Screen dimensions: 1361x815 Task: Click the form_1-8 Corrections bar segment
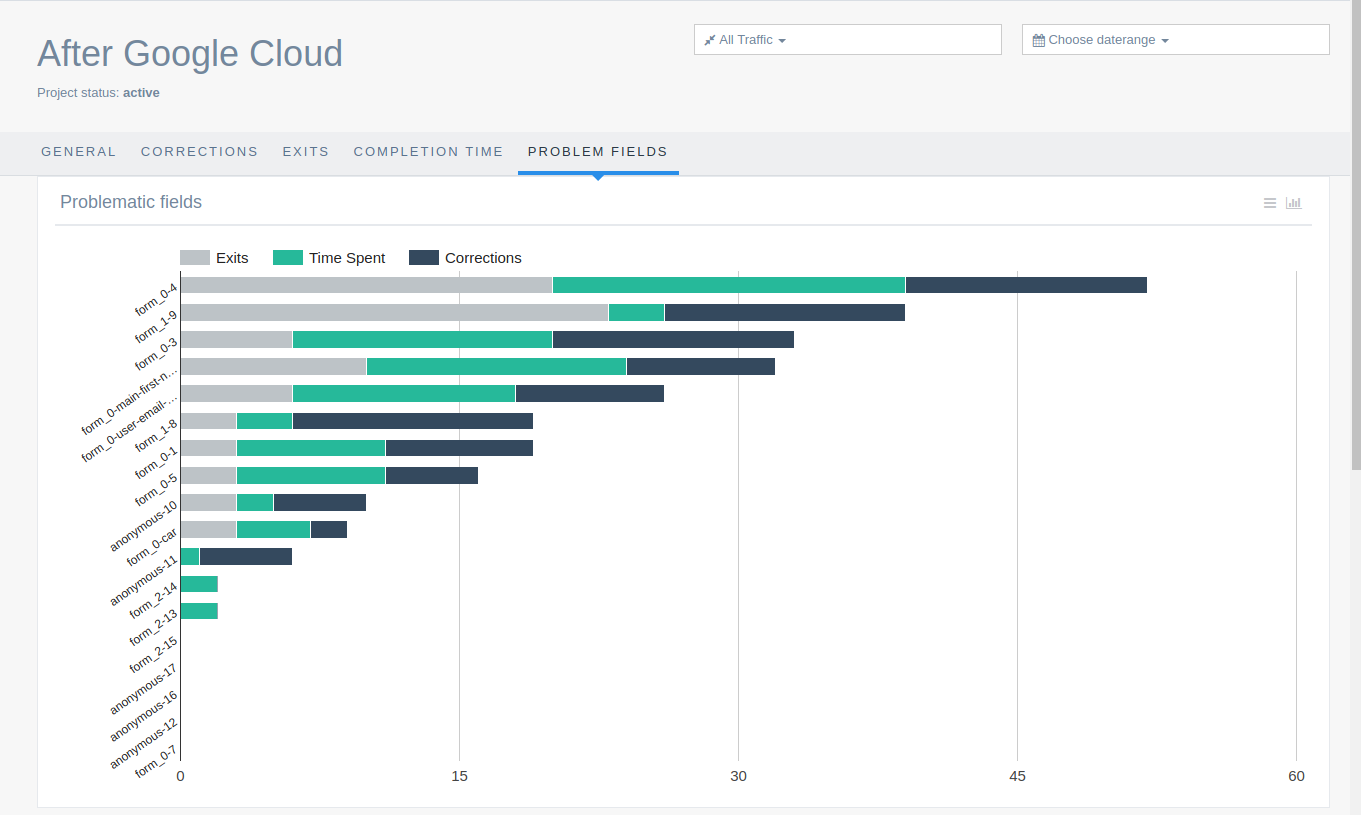(x=413, y=421)
